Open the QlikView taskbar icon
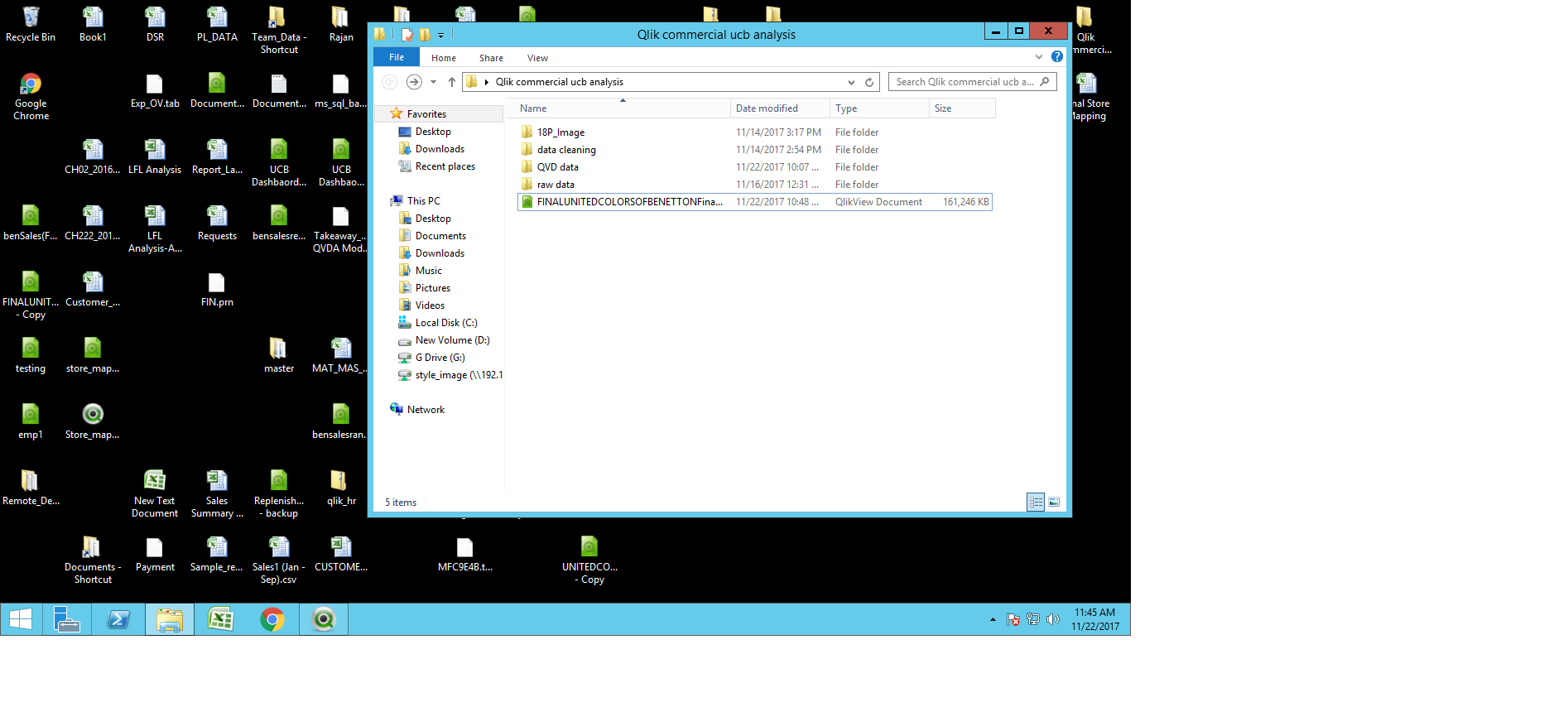Screen dimensions: 1568x707 point(324,619)
